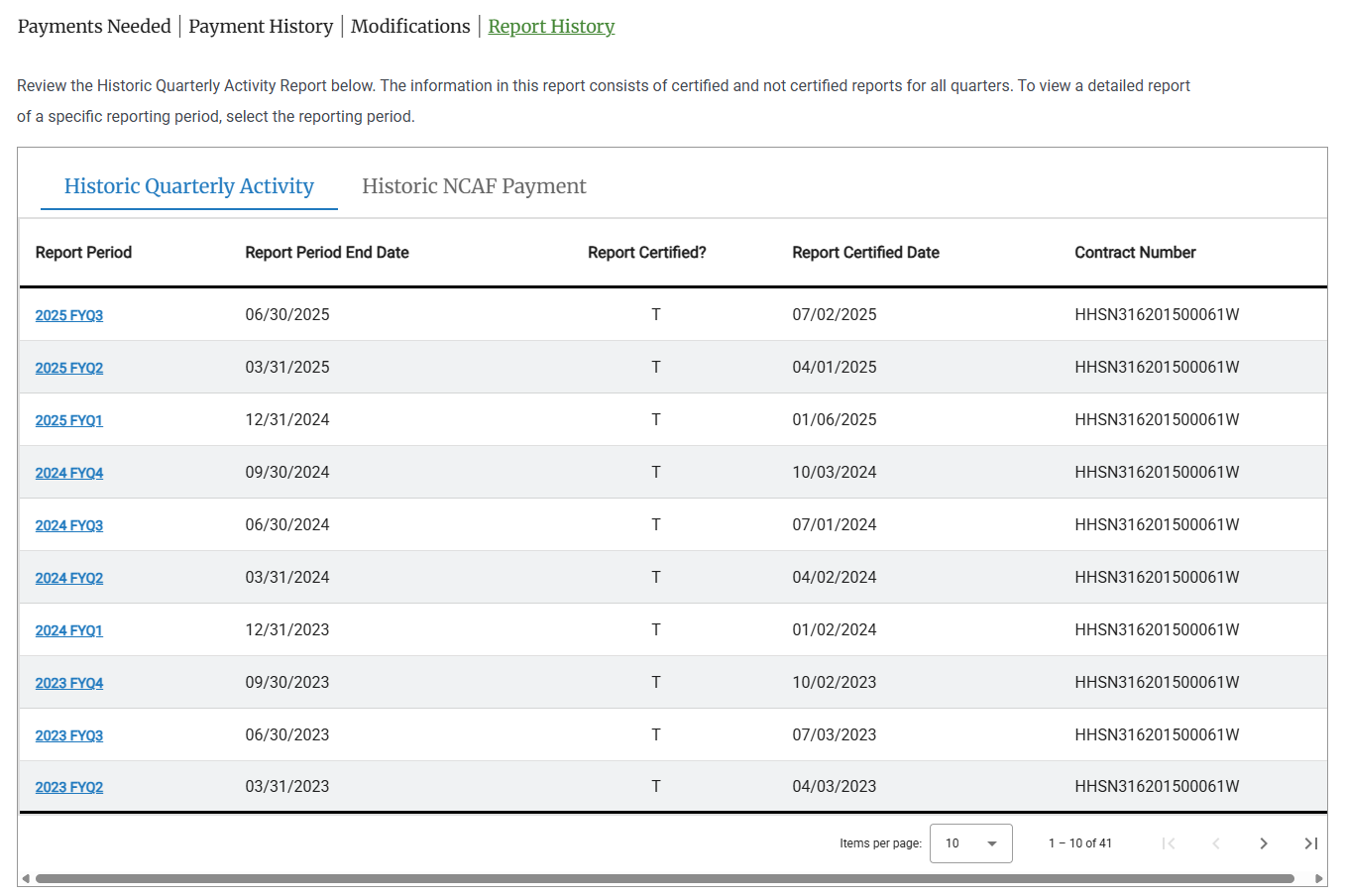The image size is (1345, 896).
Task: Open the Modifications section
Action: [x=409, y=26]
